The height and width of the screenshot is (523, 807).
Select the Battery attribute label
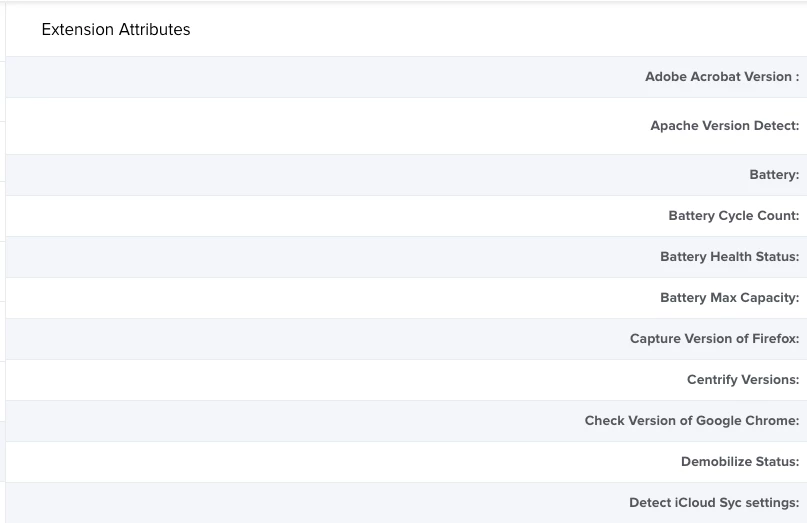(774, 175)
